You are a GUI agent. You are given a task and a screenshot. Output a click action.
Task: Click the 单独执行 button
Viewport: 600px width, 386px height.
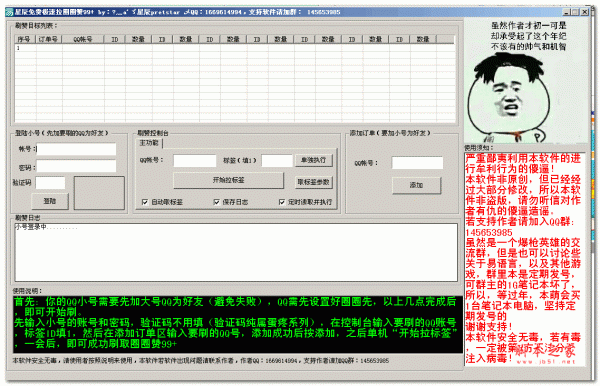(313, 160)
